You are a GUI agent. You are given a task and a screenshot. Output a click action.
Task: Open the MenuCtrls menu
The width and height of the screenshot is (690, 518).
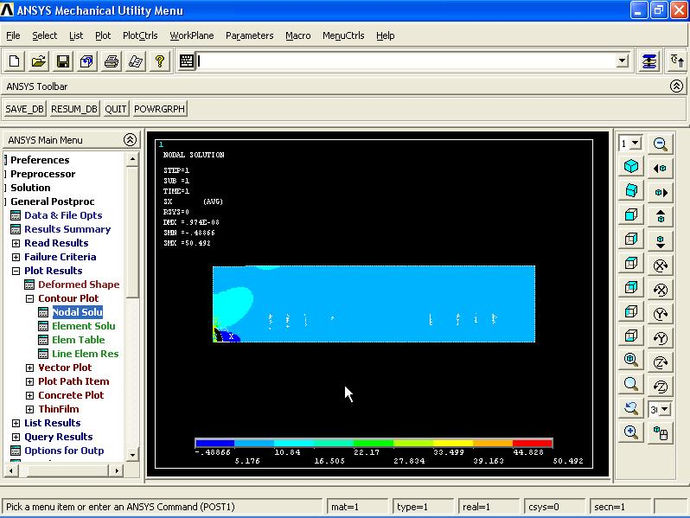pos(343,36)
